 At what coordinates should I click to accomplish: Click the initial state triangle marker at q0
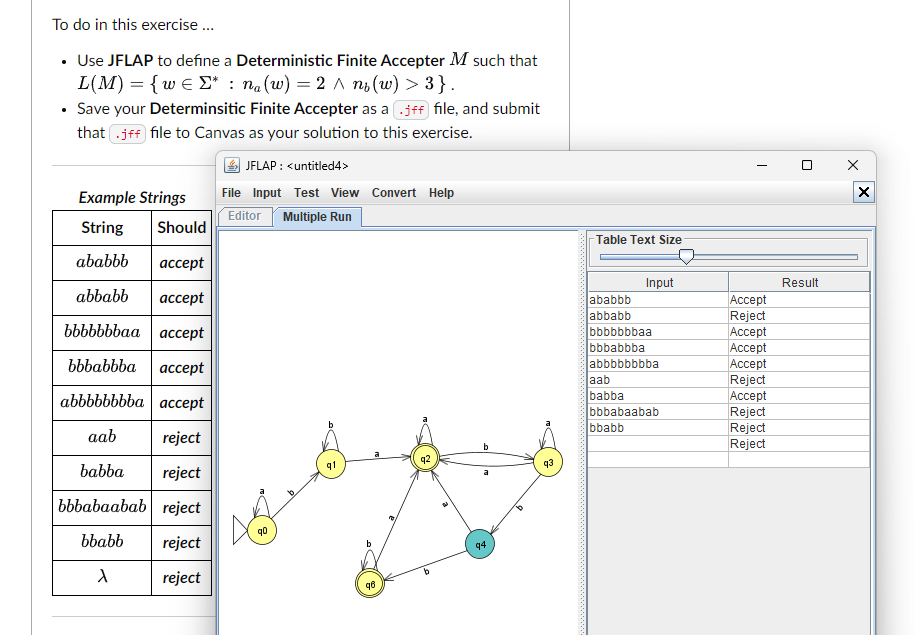pos(240,530)
